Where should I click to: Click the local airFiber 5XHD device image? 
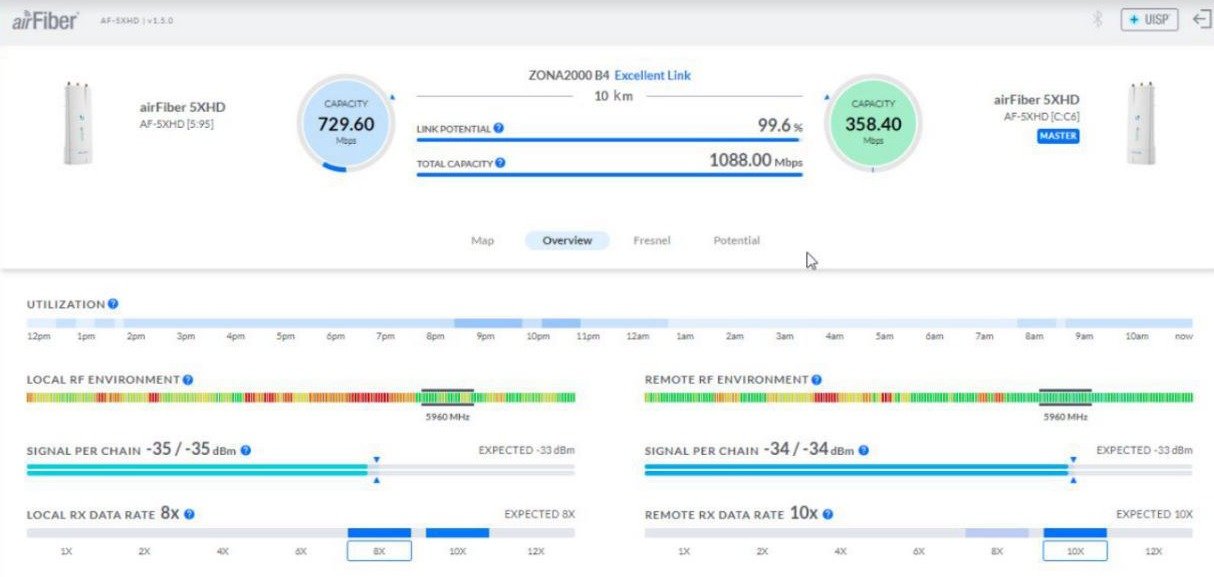(x=77, y=122)
